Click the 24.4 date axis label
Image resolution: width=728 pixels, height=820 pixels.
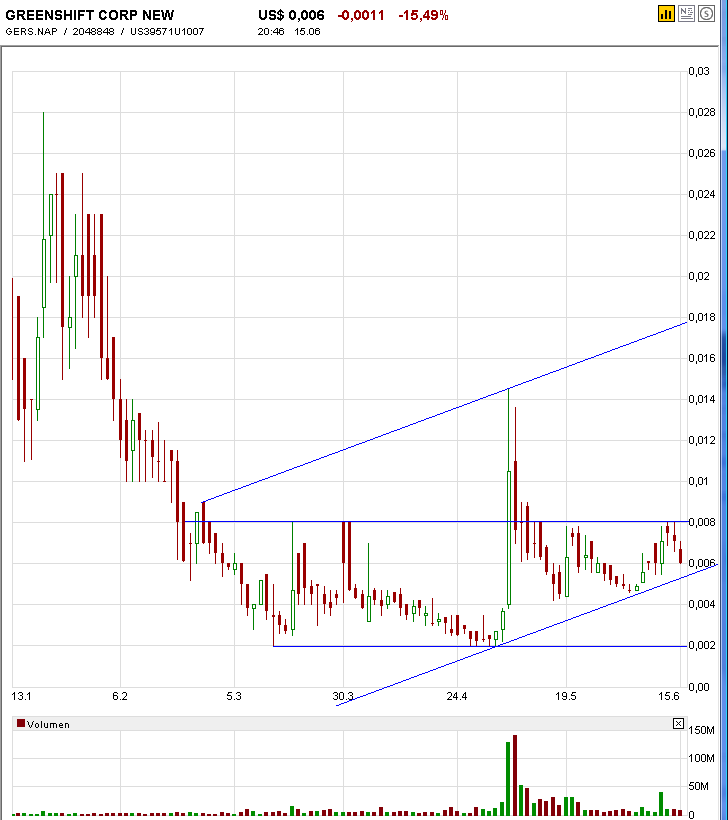tap(457, 696)
